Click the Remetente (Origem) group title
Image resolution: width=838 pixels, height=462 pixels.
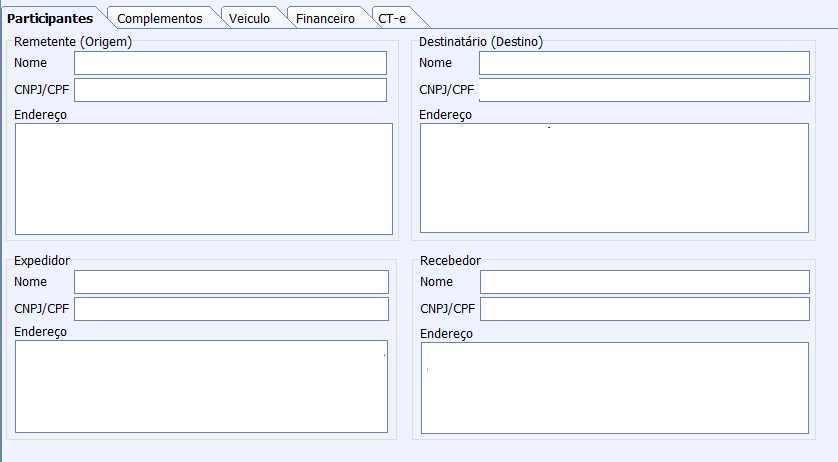coord(73,42)
